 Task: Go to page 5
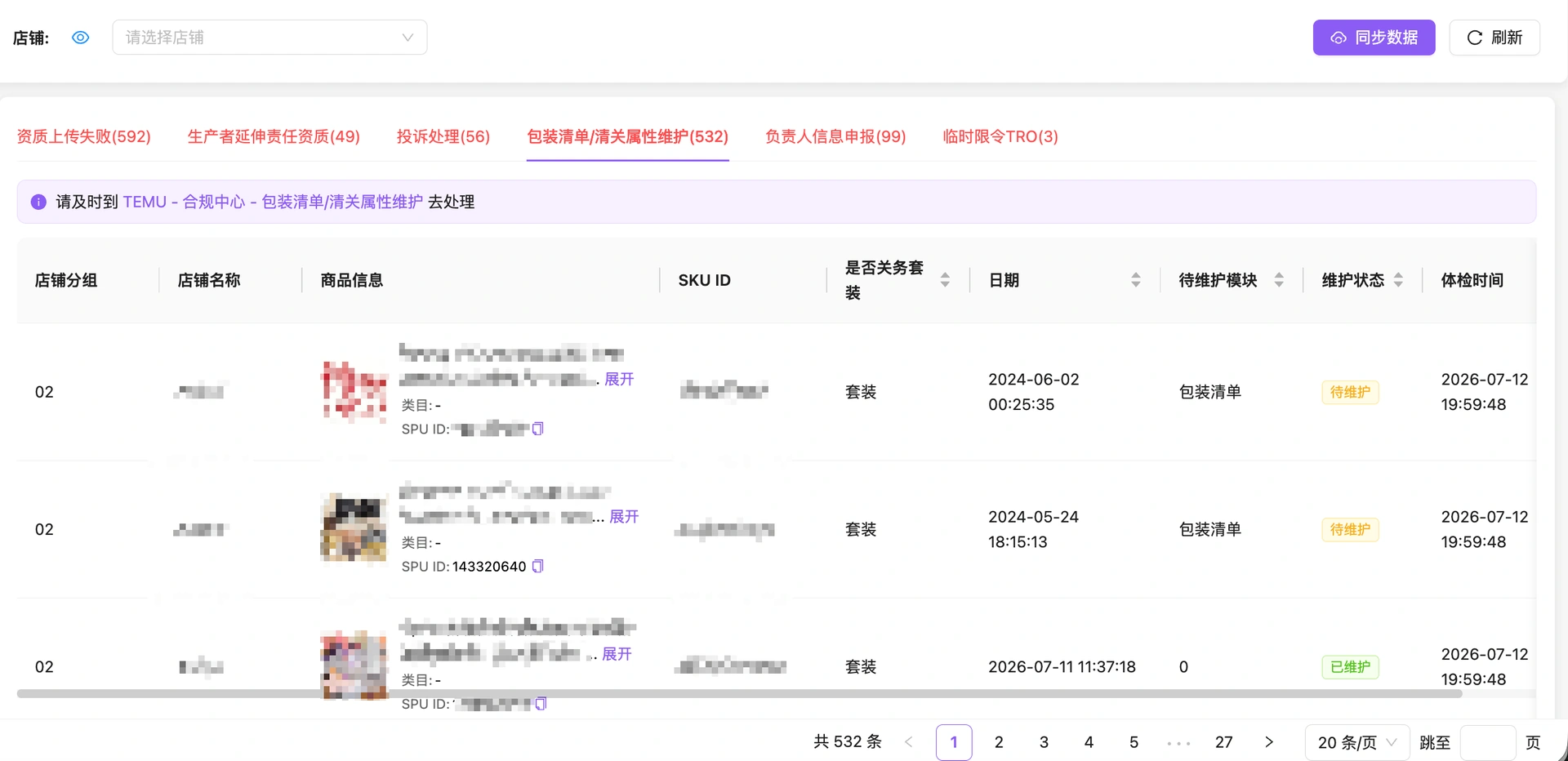1134,742
